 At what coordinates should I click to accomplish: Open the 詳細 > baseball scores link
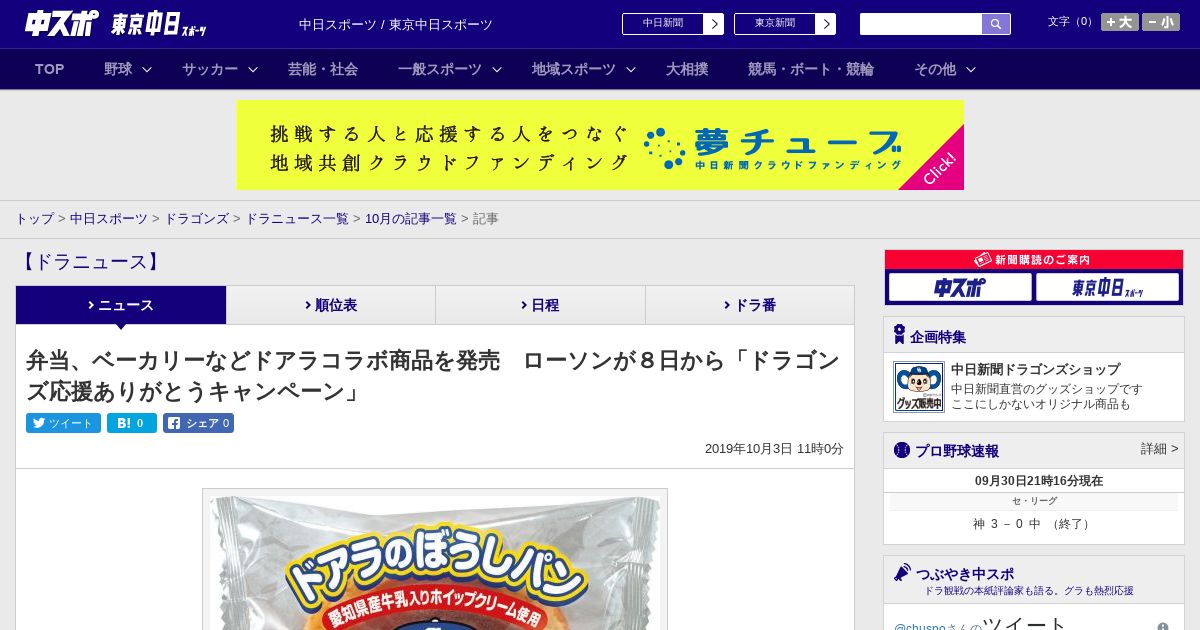(x=1159, y=449)
